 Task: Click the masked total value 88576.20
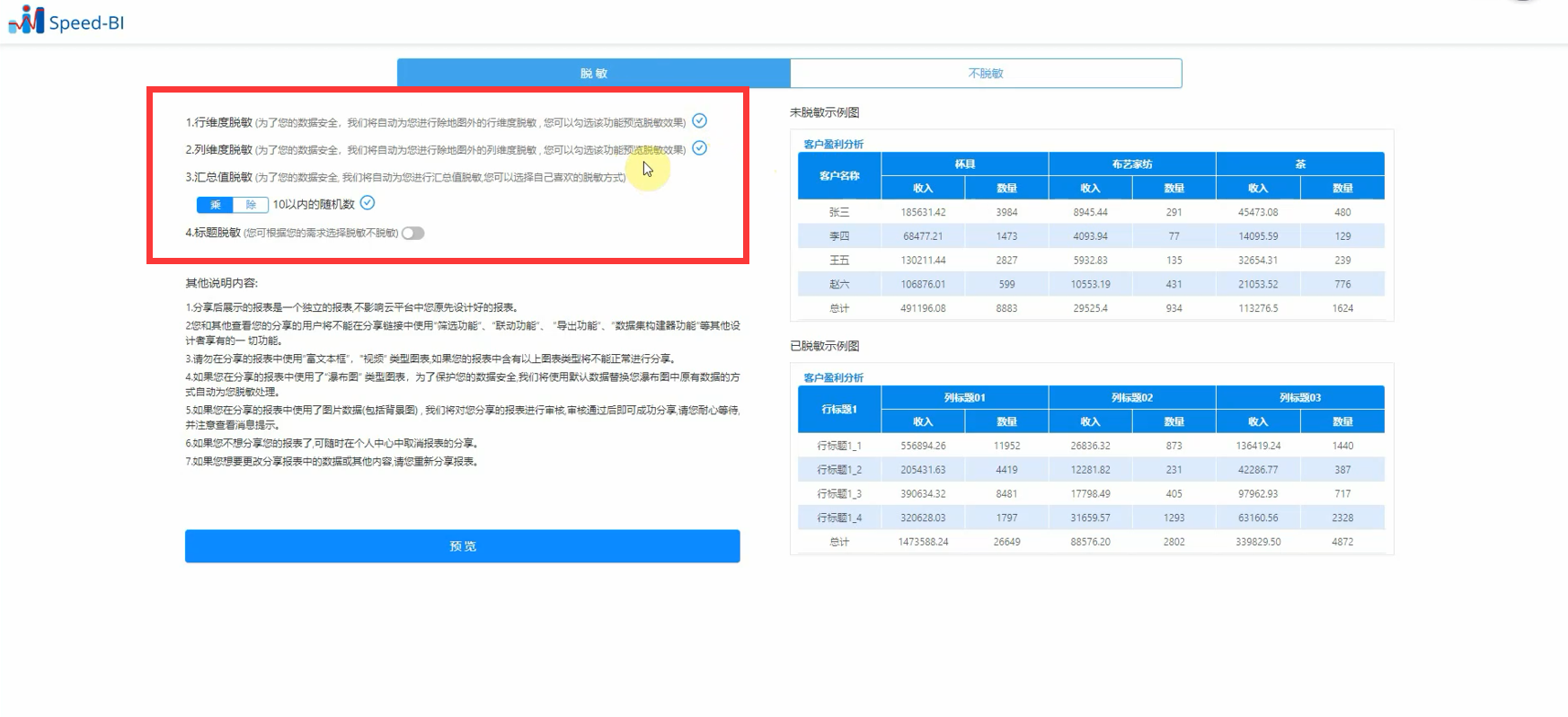(x=1090, y=542)
